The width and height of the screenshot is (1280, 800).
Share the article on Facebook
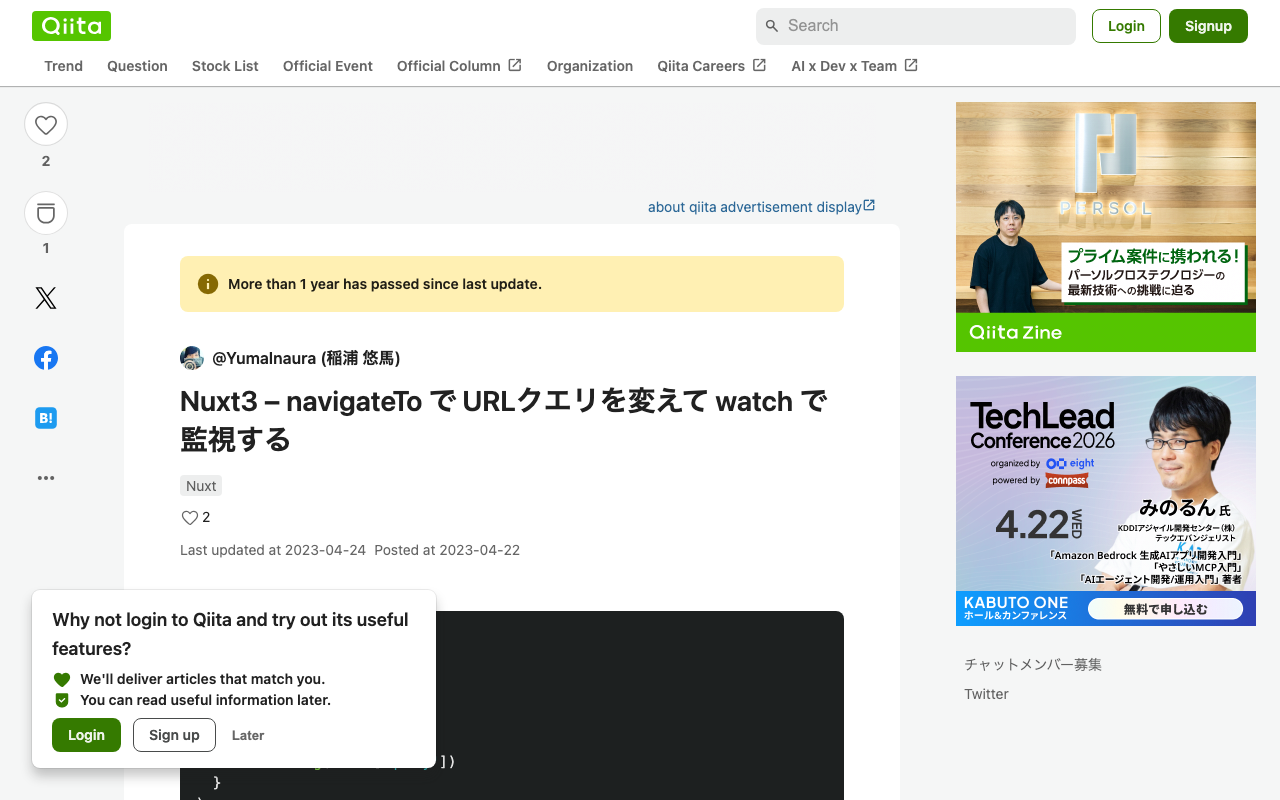[x=46, y=357]
